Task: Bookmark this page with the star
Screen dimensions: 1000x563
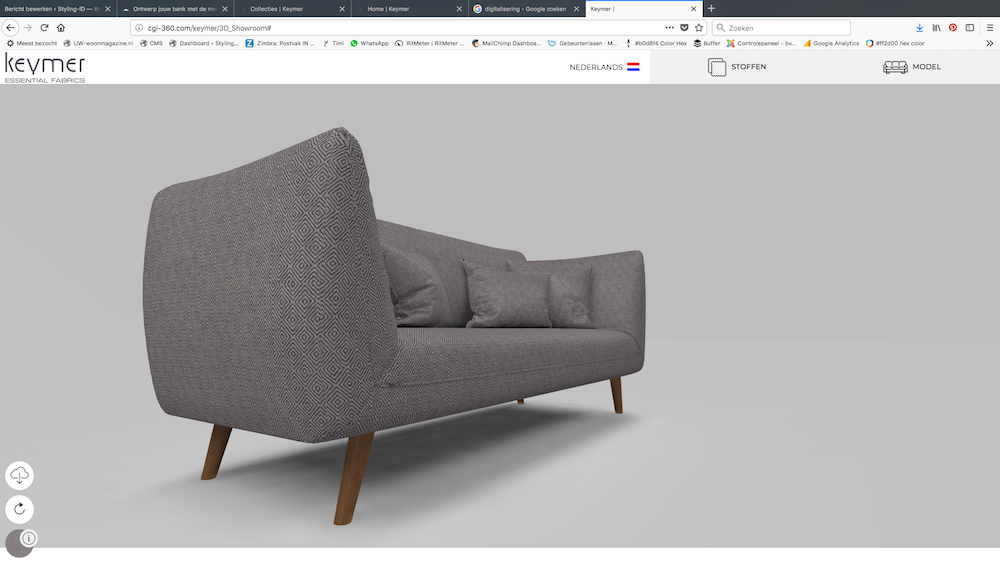Action: pyautogui.click(x=699, y=27)
